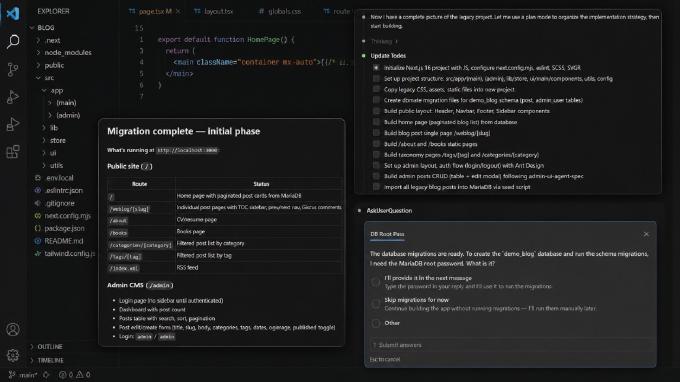Check the "Build home page" todo
Screen dimensions: 680x382
coord(376,122)
